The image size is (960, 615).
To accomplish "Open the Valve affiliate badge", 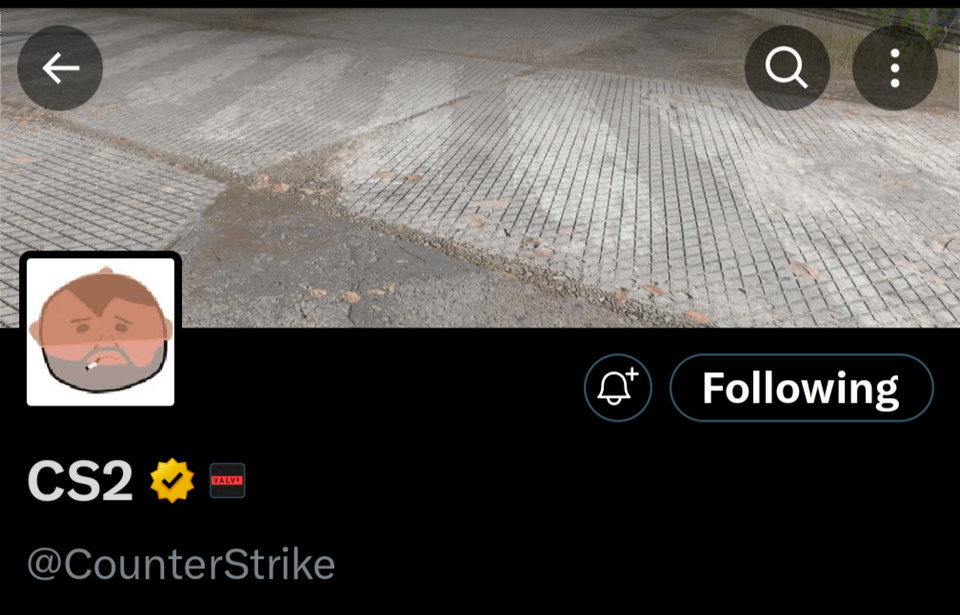I will point(227,480).
